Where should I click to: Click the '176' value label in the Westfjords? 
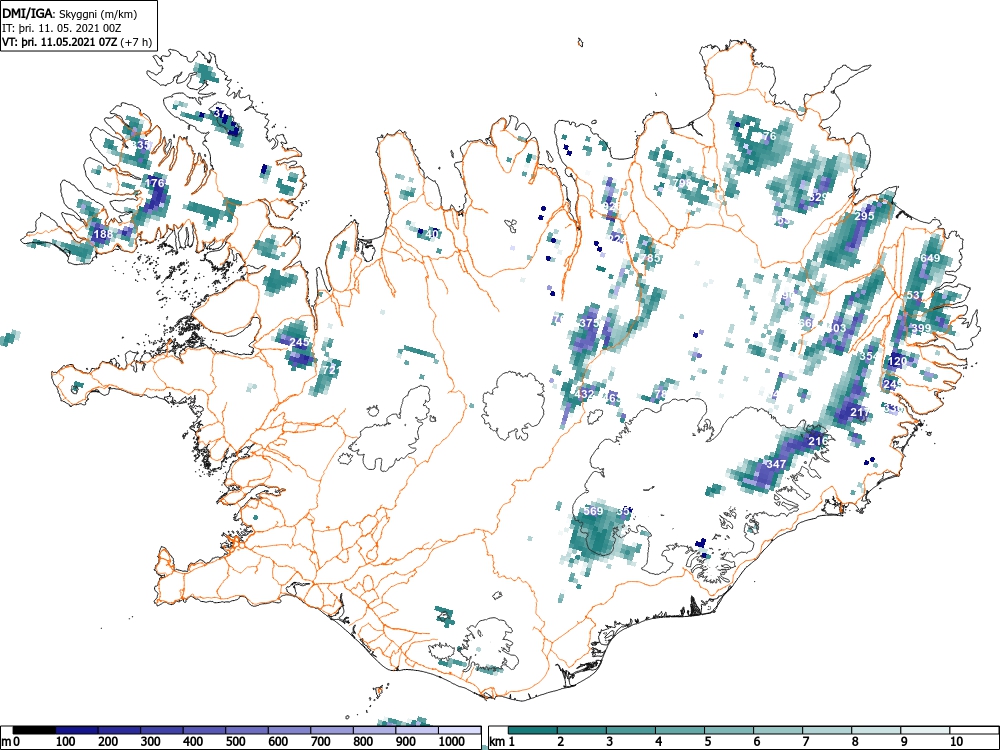pyautogui.click(x=155, y=183)
